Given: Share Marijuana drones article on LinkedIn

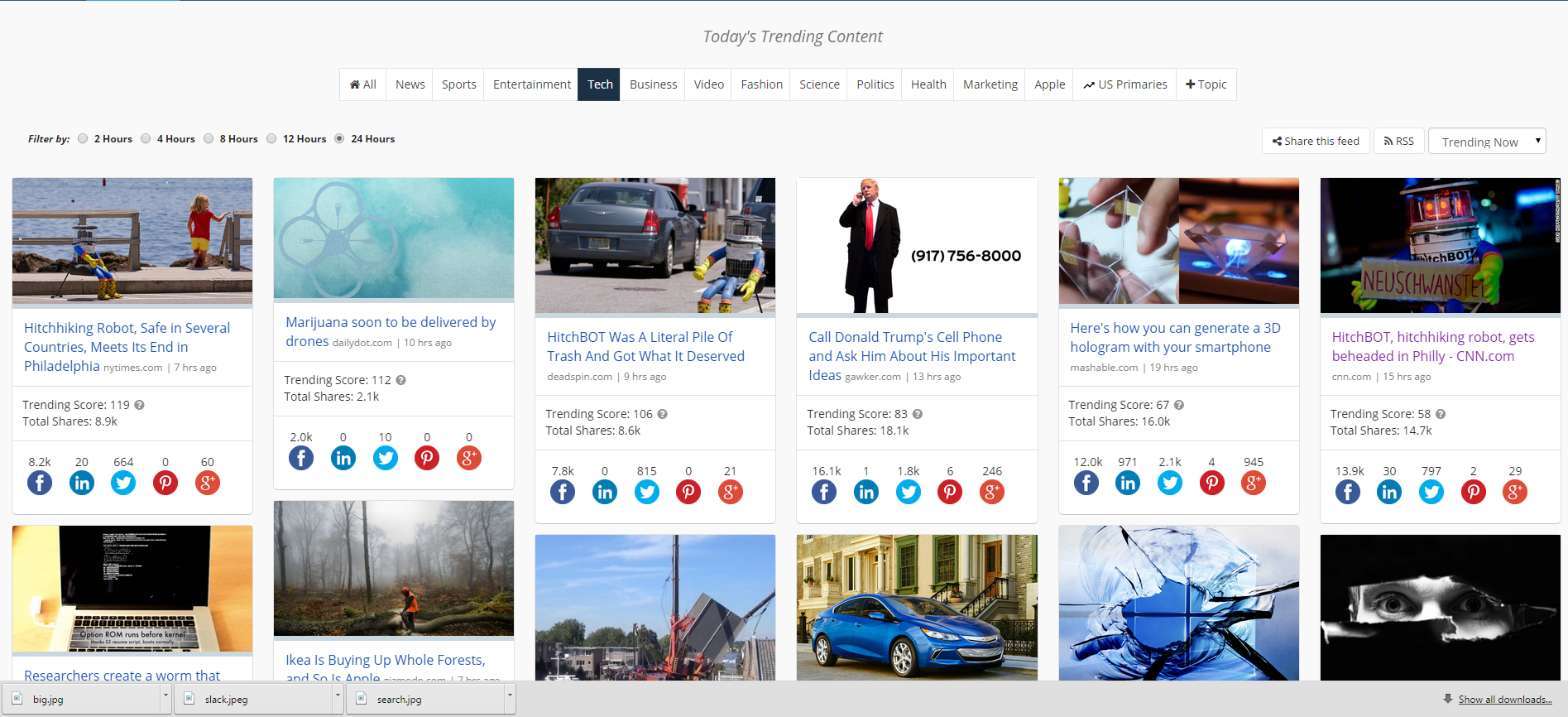Looking at the screenshot, I should 343,458.
